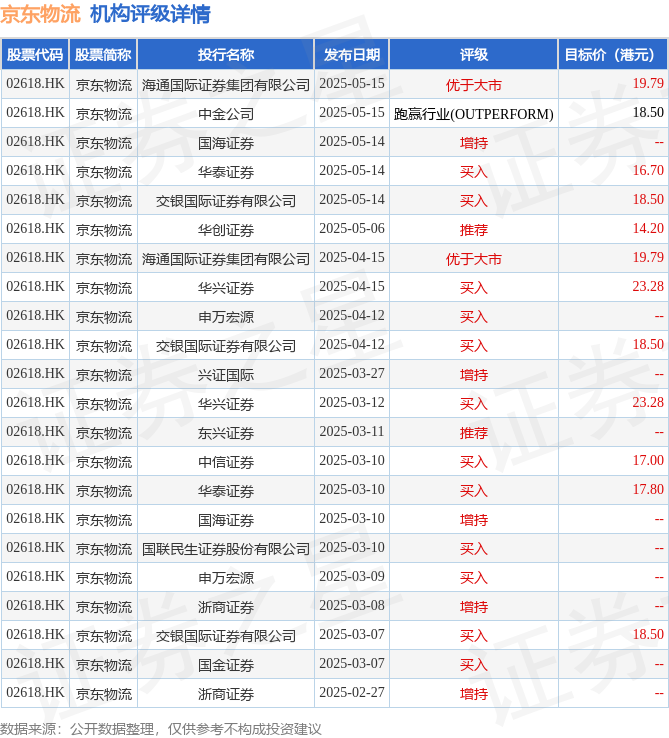Click the 中金公司 cell
The width and height of the screenshot is (669, 738).
(226, 114)
